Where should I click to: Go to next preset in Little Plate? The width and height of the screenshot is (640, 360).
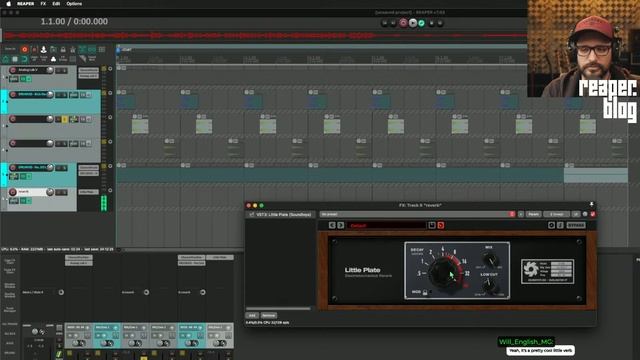(x=340, y=225)
